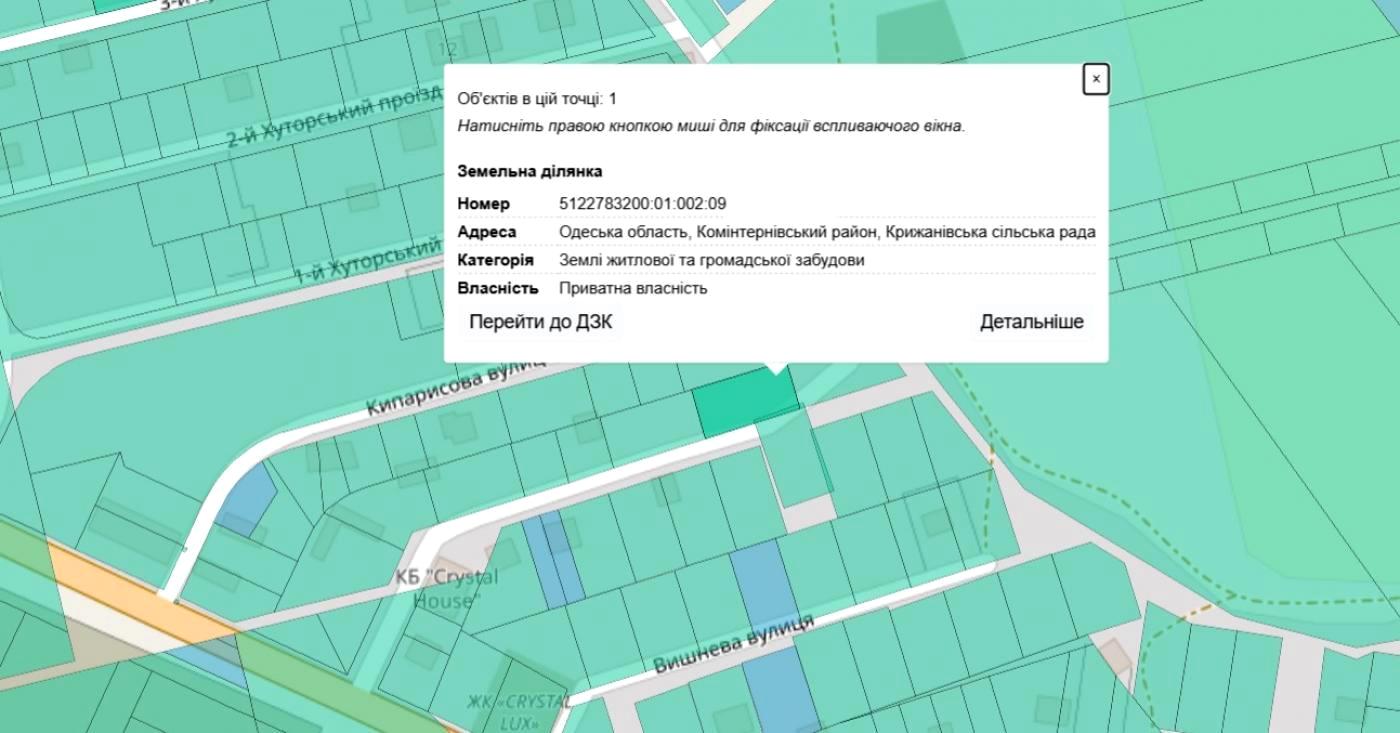This screenshot has height=733, width=1400.
Task: Click the "Вишнева вулиця" street label
Action: 732,645
